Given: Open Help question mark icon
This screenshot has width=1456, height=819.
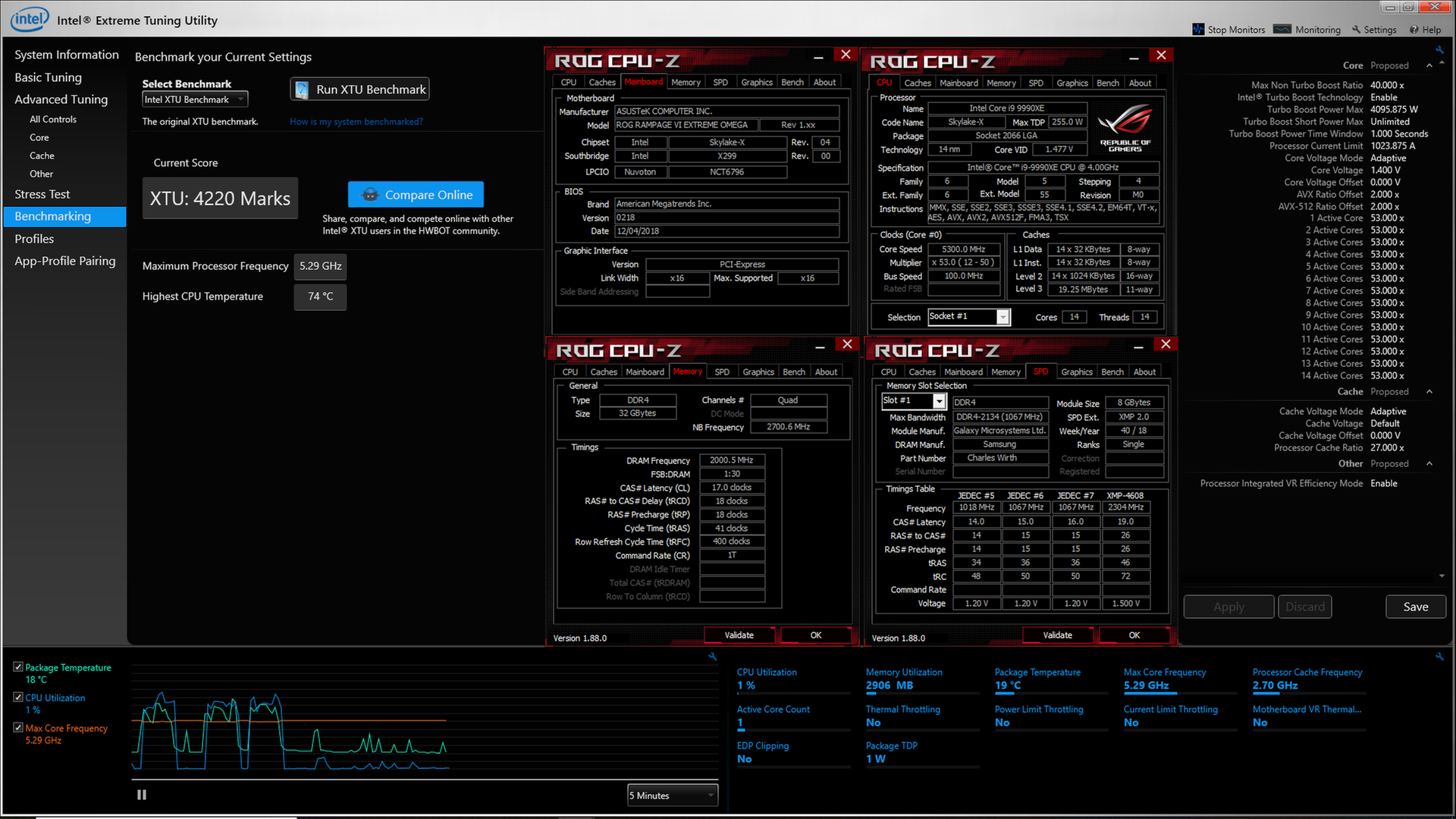Looking at the screenshot, I should click(1414, 30).
